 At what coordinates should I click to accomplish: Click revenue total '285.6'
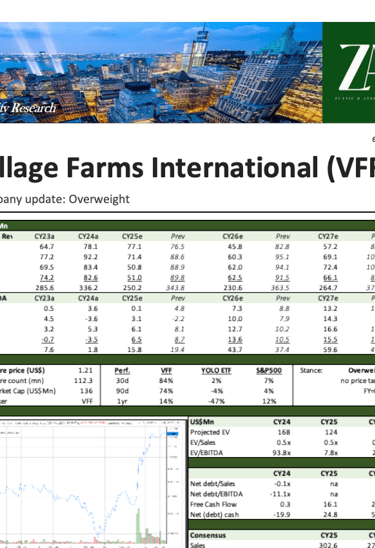coord(45,288)
